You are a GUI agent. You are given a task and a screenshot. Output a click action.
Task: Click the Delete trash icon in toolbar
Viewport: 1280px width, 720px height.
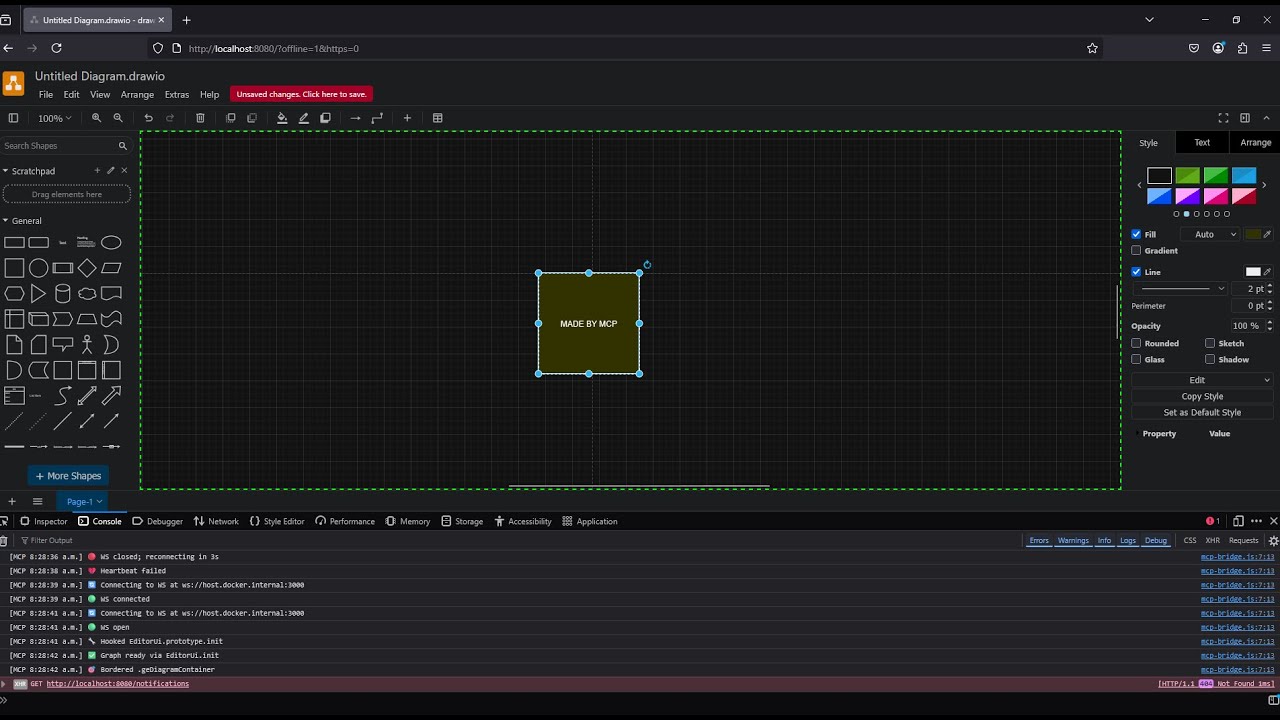pos(200,118)
